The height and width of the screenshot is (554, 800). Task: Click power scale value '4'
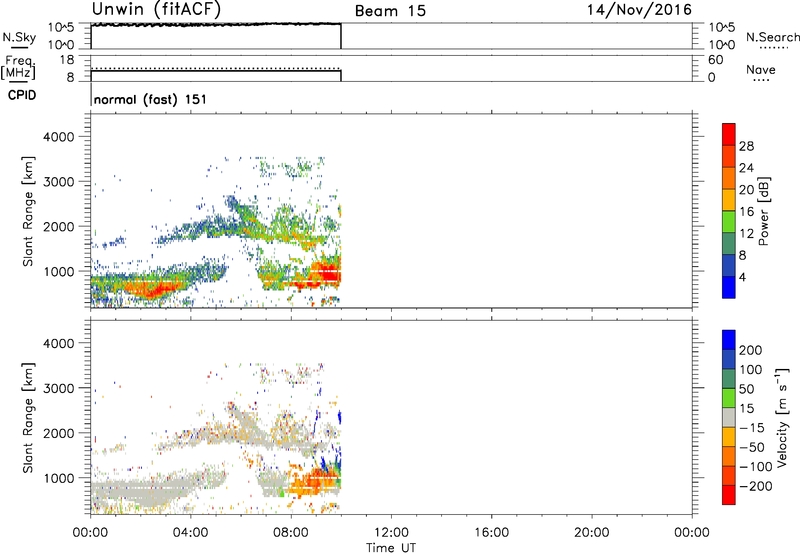coord(742,277)
